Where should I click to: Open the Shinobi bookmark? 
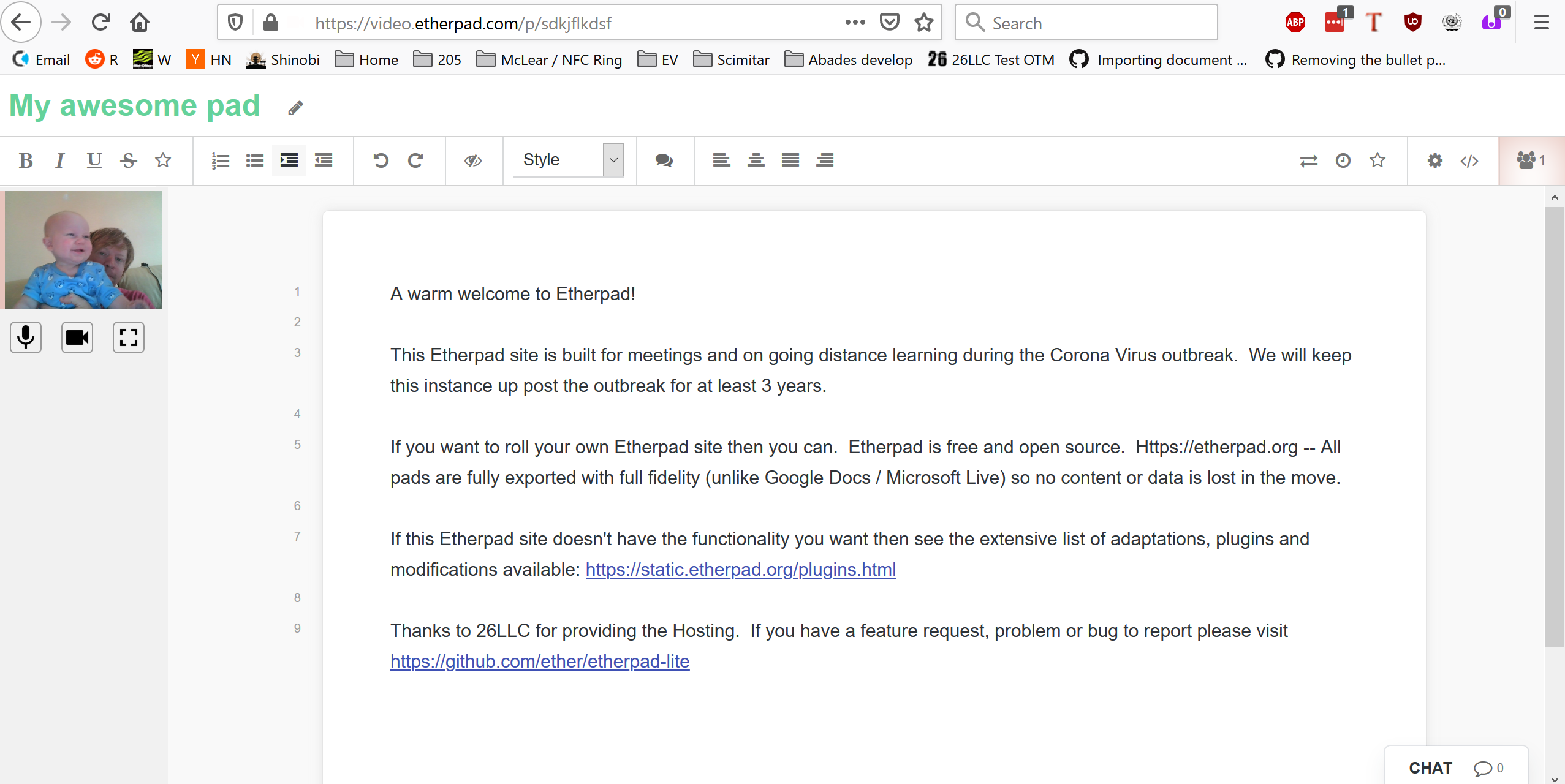tap(283, 59)
